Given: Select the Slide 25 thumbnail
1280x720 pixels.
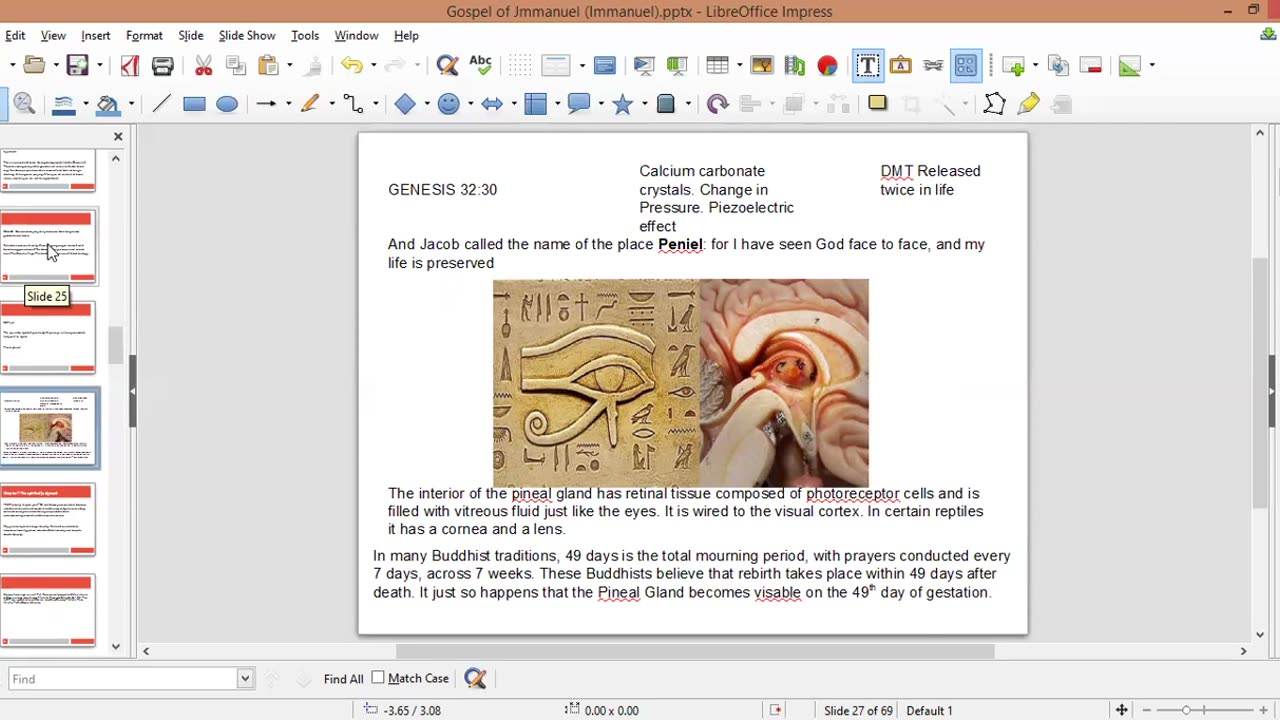Looking at the screenshot, I should 47,246.
